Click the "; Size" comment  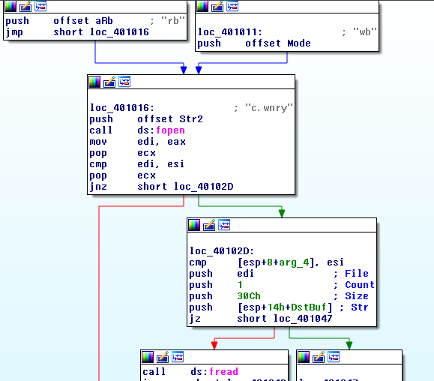pyautogui.click(x=351, y=296)
